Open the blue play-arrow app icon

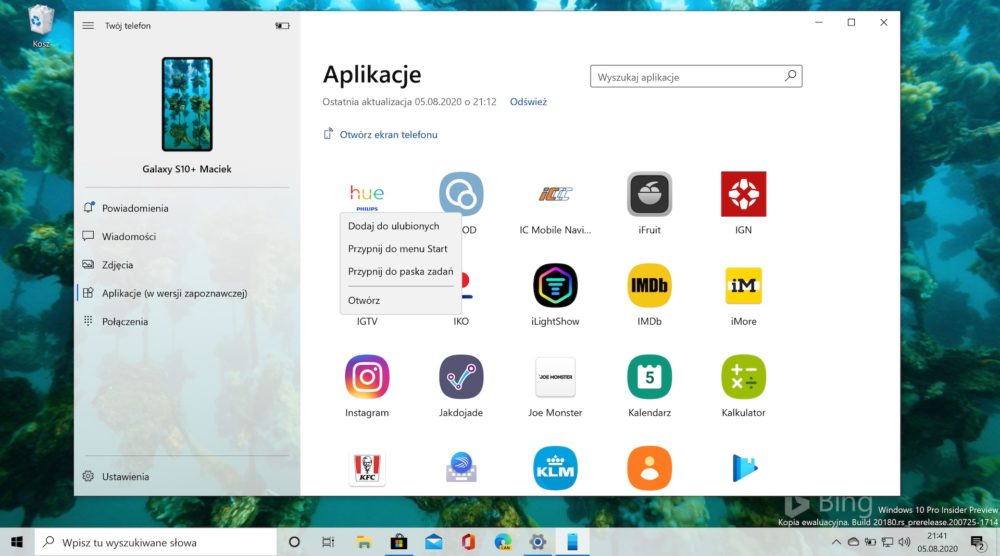[x=744, y=469]
